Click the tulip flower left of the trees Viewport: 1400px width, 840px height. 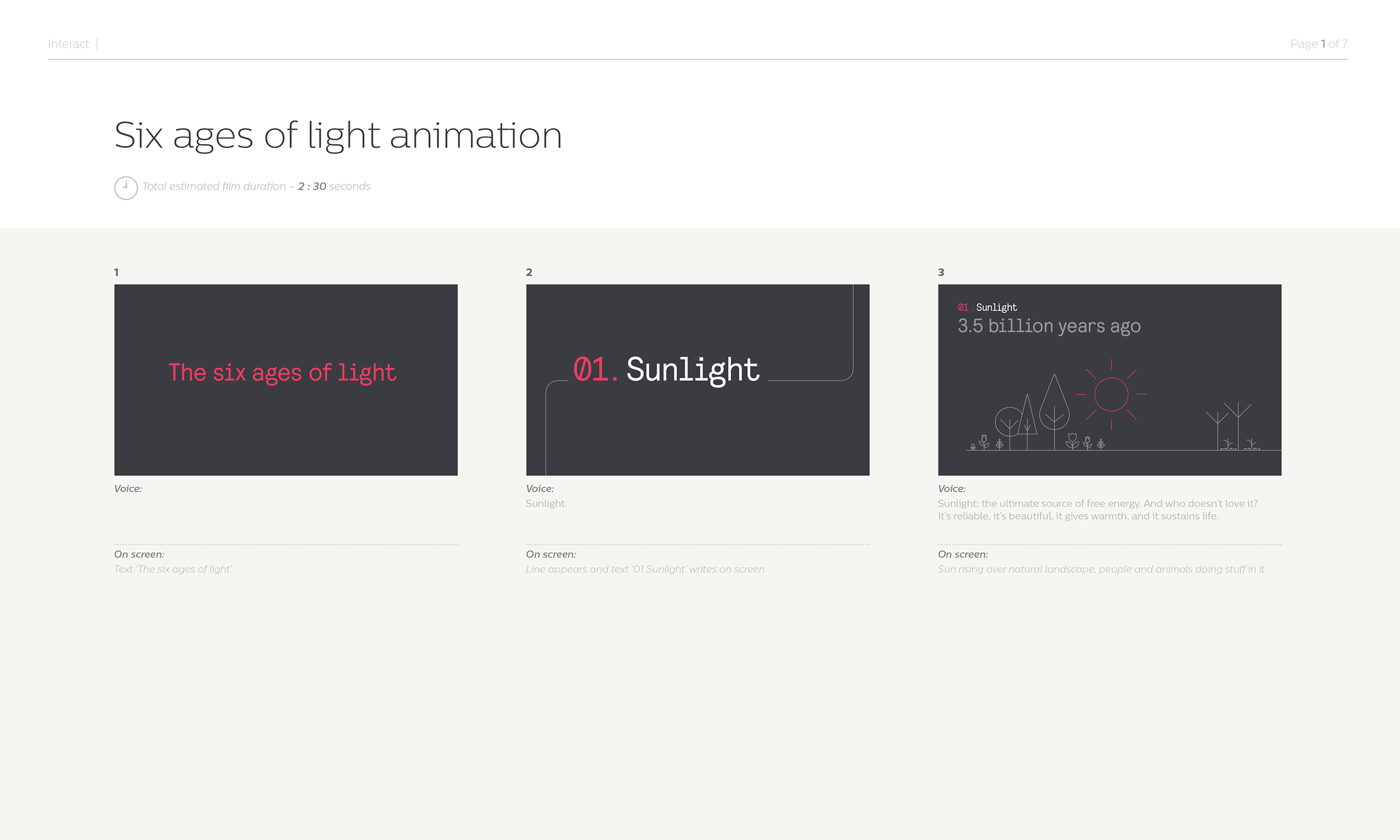(x=984, y=441)
